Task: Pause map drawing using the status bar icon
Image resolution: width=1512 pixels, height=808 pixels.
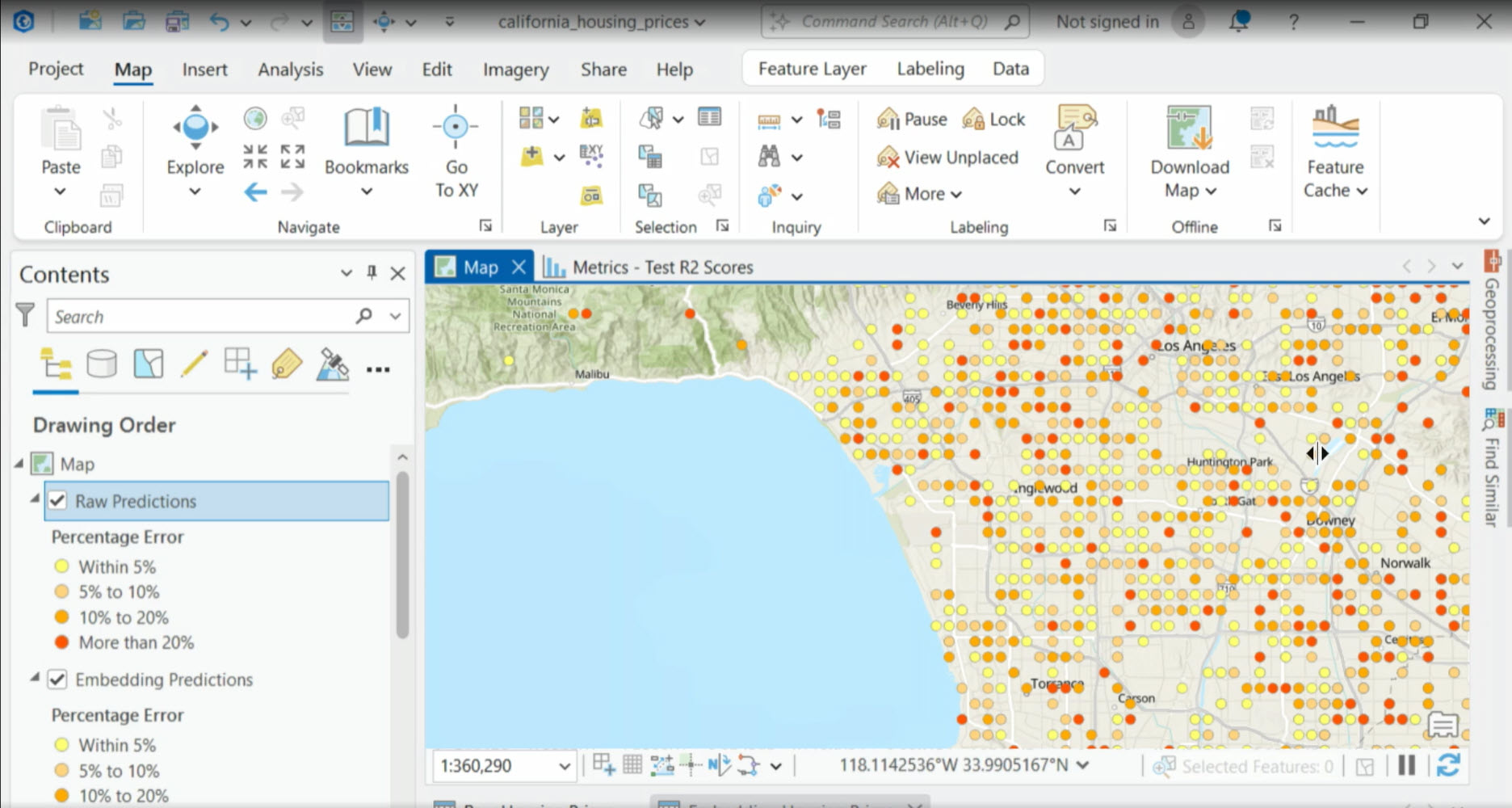Action: [1405, 764]
